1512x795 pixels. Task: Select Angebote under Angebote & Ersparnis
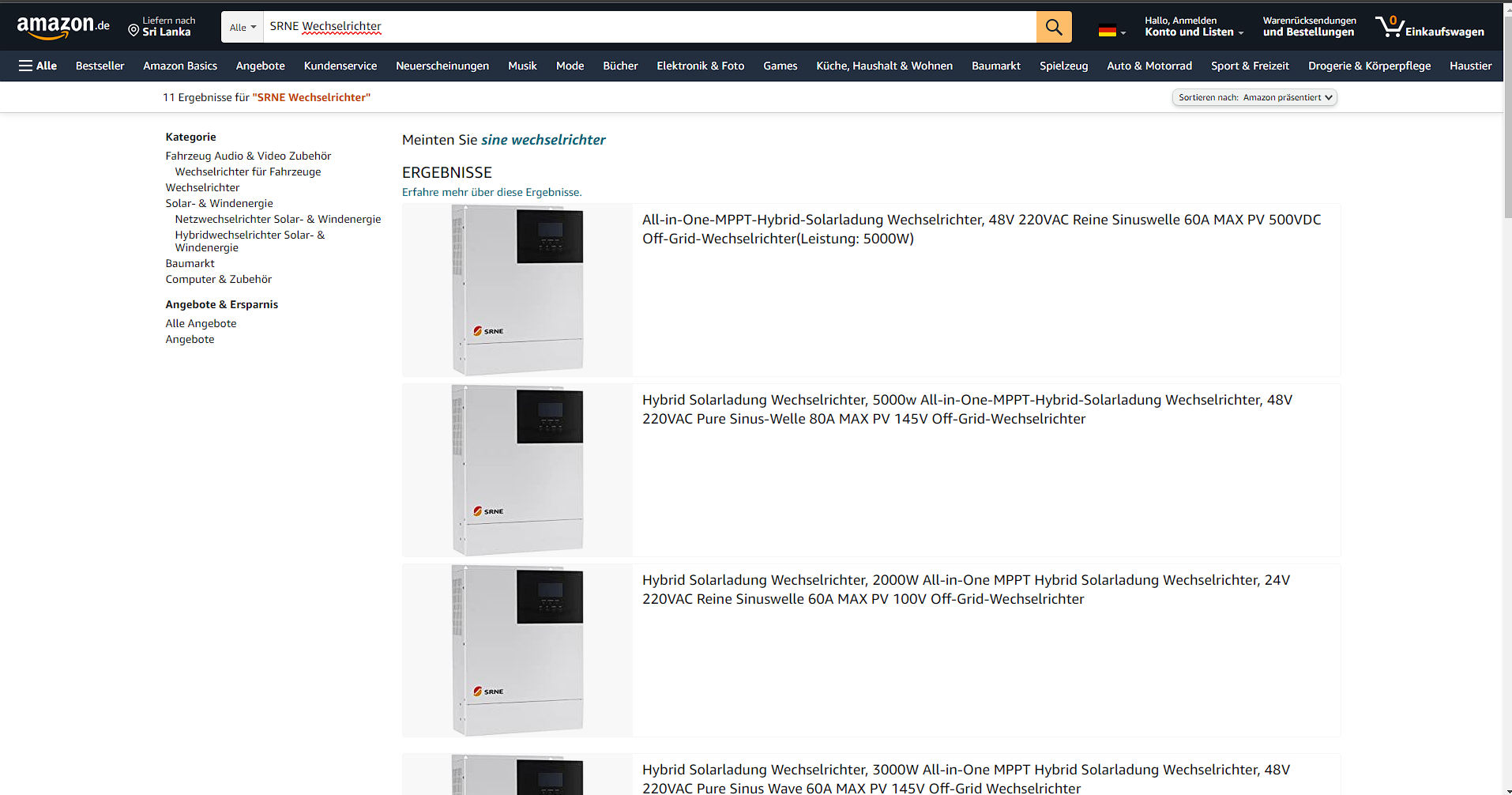pyautogui.click(x=190, y=339)
